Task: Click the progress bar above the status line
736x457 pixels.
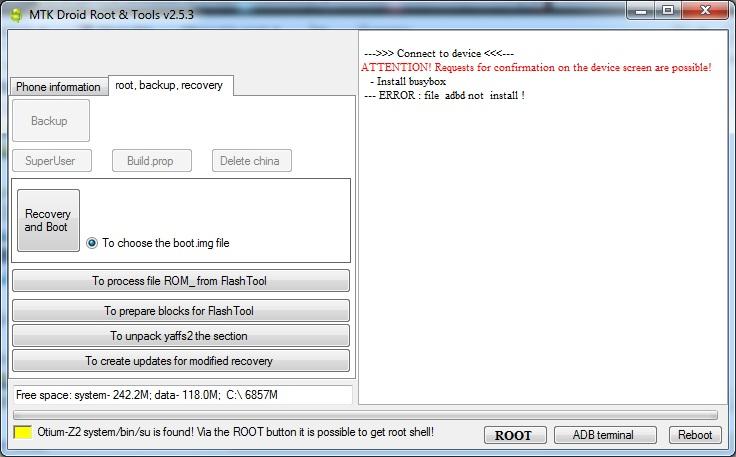Action: 365,415
